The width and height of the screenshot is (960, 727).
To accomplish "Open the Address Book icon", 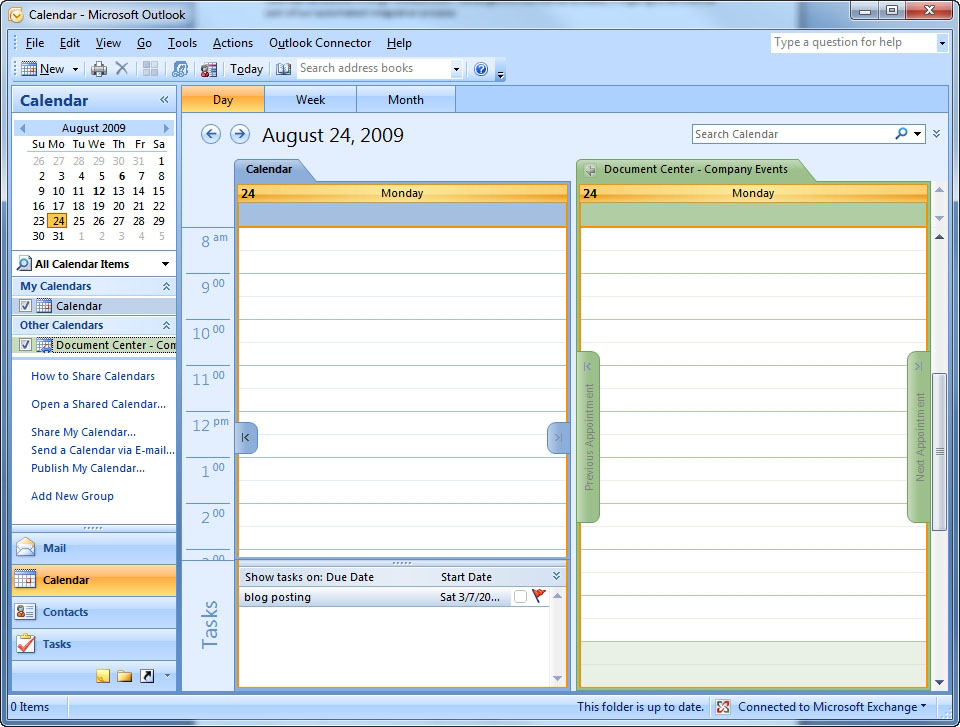I will click(283, 69).
